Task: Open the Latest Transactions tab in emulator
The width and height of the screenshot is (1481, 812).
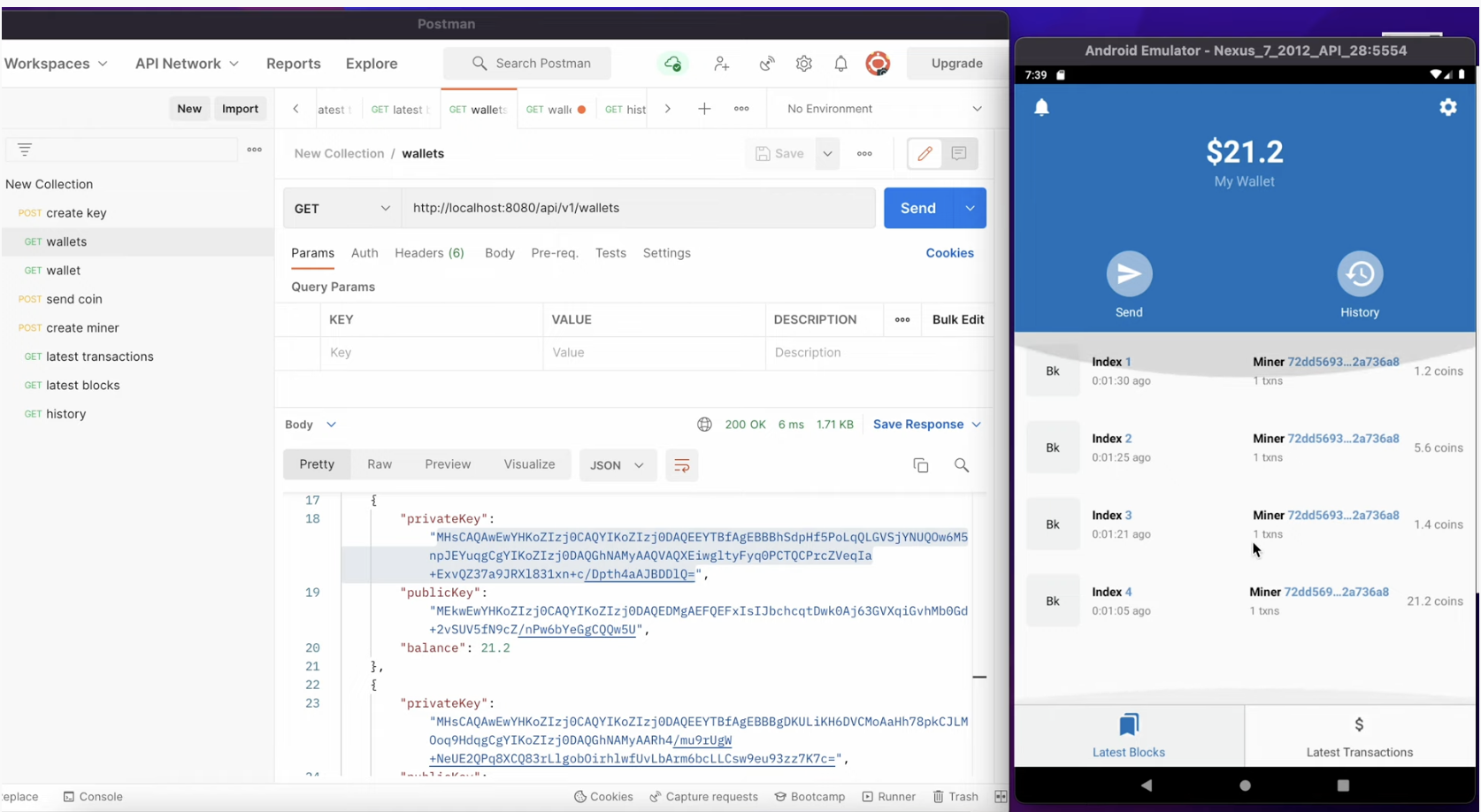Action: pyautogui.click(x=1360, y=737)
